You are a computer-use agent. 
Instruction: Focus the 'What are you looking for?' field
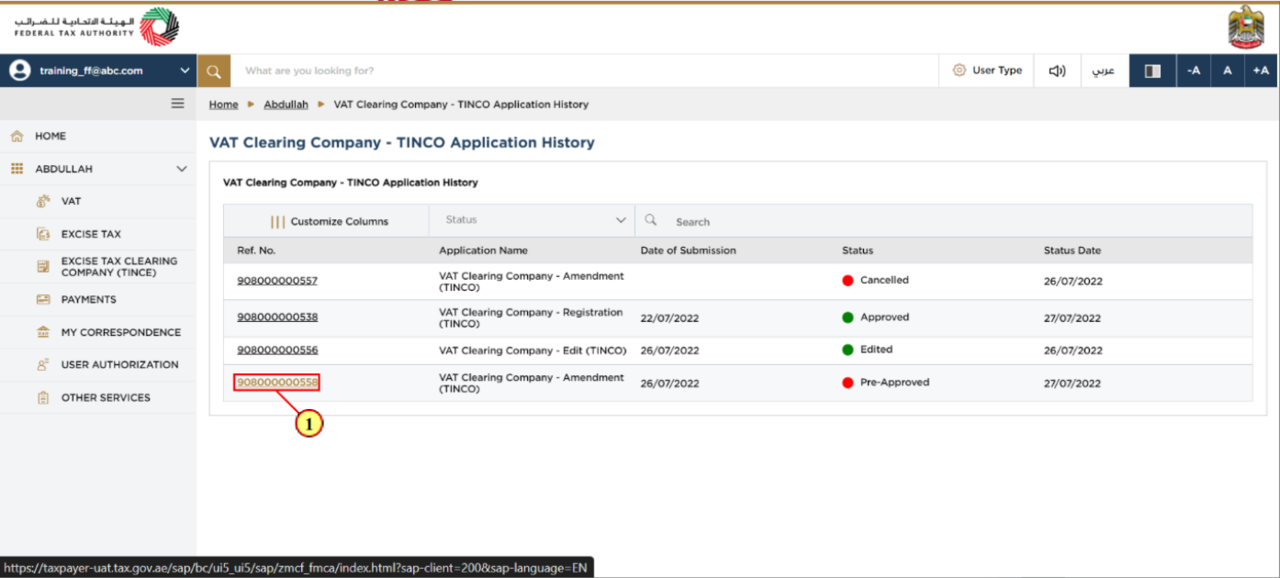click(x=585, y=71)
